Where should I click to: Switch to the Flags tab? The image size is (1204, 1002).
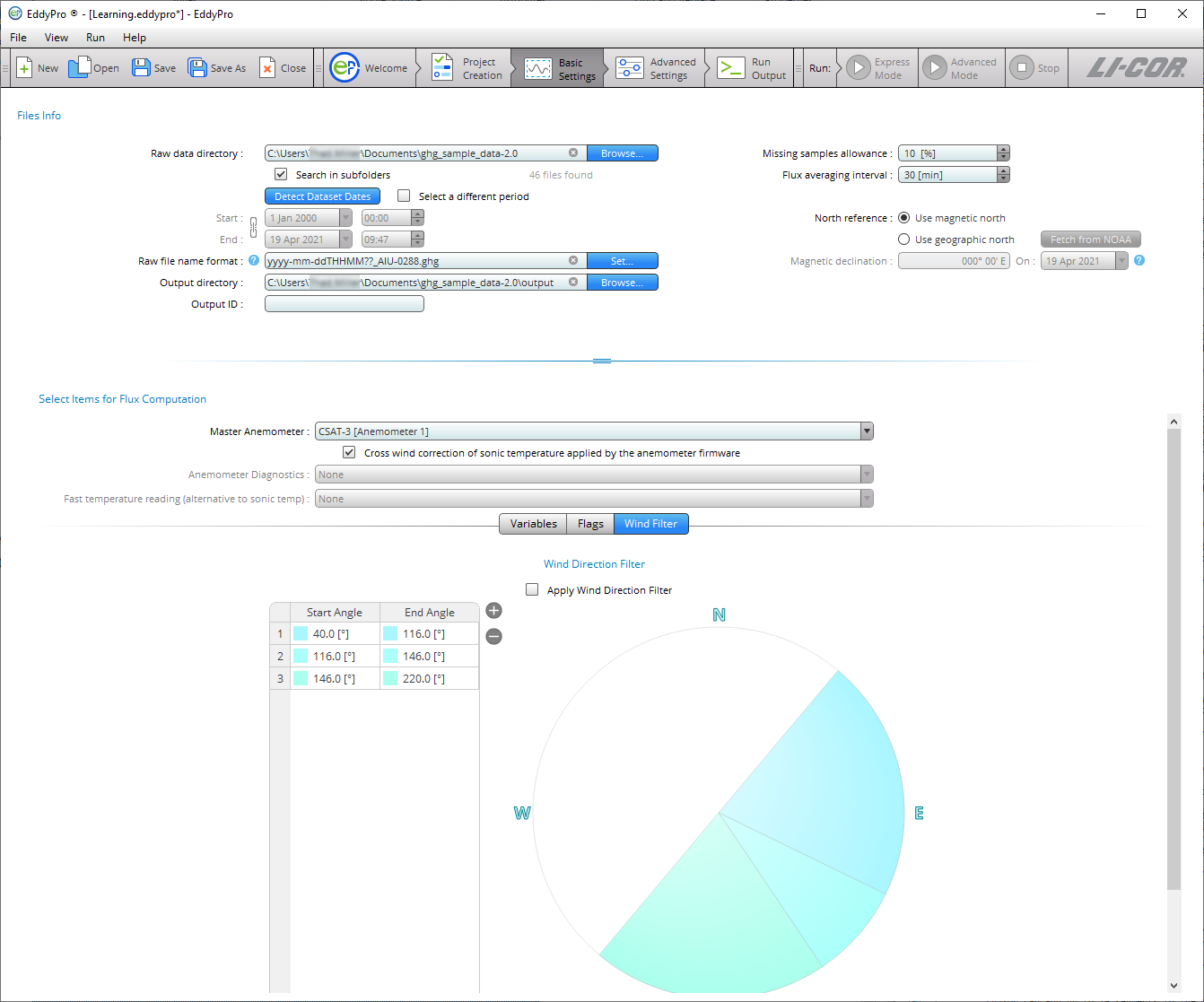click(x=590, y=524)
